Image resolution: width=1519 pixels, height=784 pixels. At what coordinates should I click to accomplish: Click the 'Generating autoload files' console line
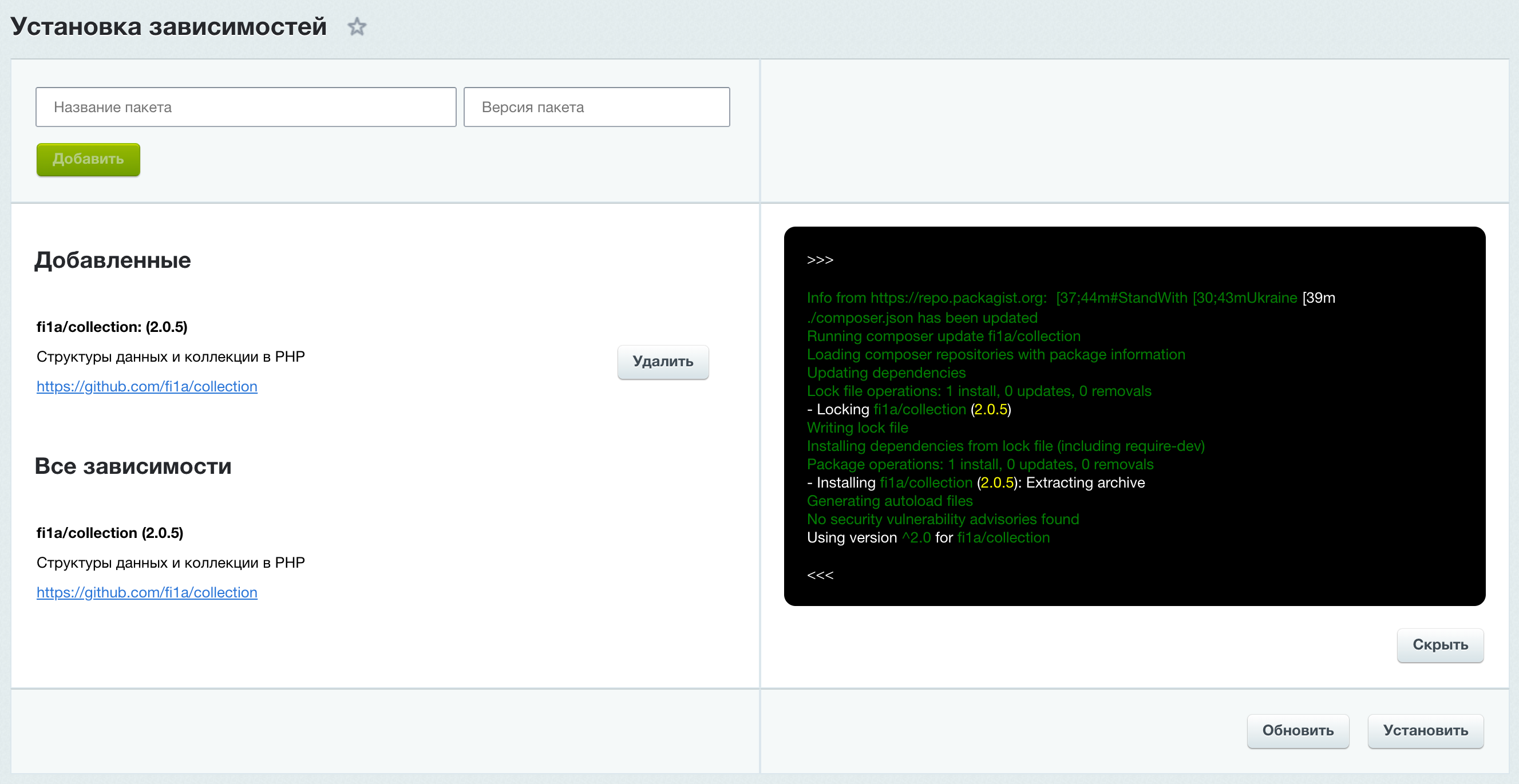[x=889, y=501]
